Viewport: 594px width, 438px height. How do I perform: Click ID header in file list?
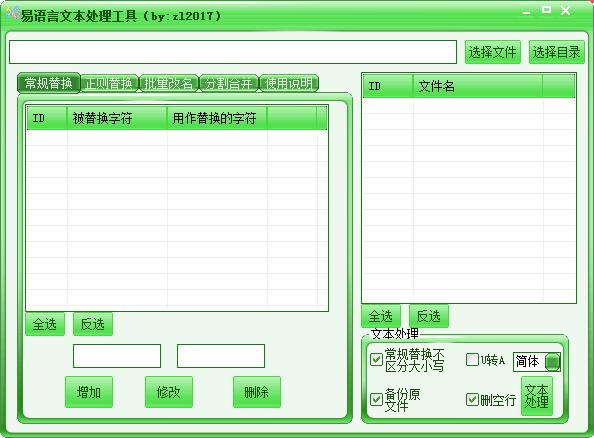(x=388, y=86)
